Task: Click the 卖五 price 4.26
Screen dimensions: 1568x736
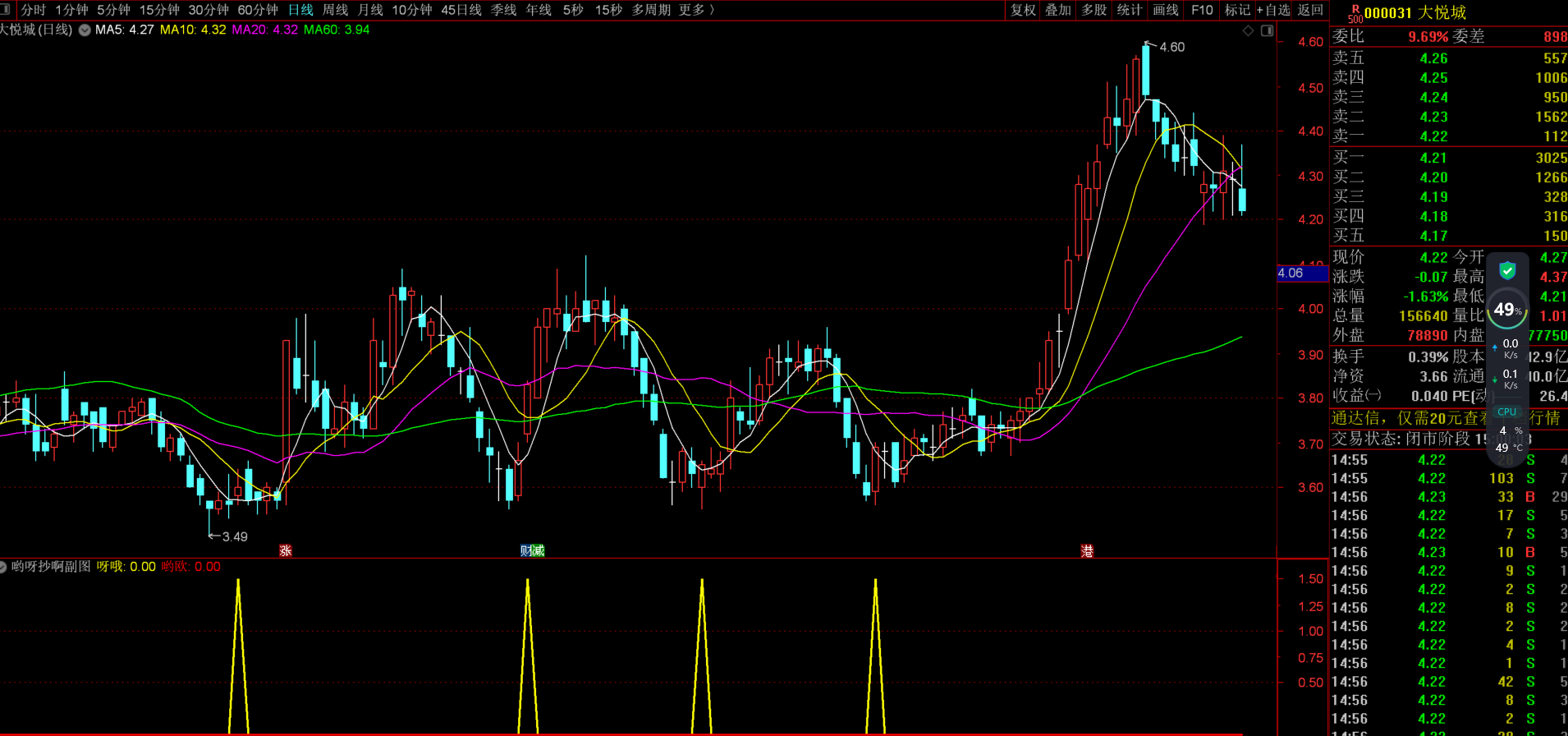Action: click(1433, 58)
